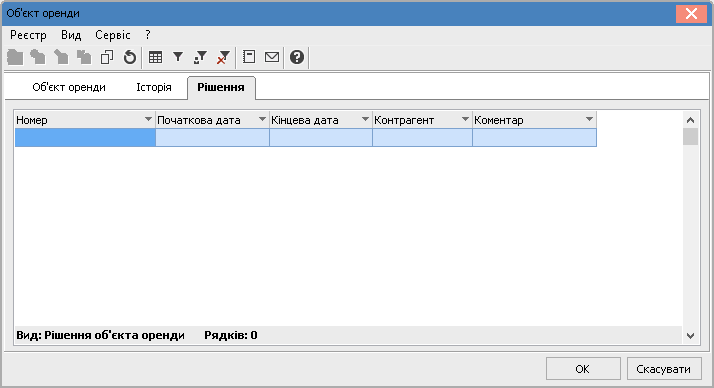The width and height of the screenshot is (714, 388).
Task: Click the vertical scrollbar thumb
Action: pyautogui.click(x=690, y=137)
